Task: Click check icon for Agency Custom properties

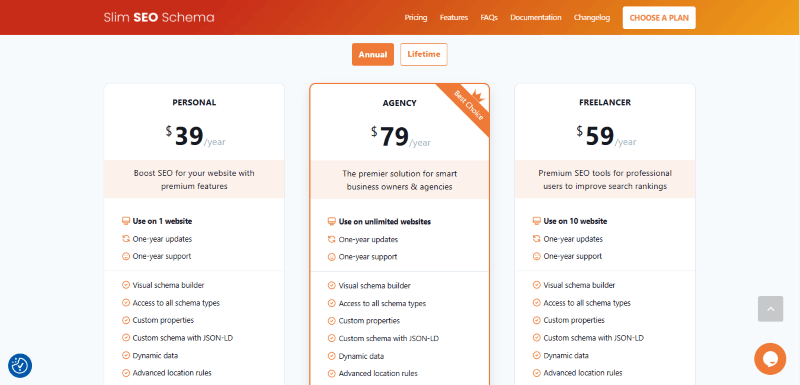Action: click(x=332, y=321)
